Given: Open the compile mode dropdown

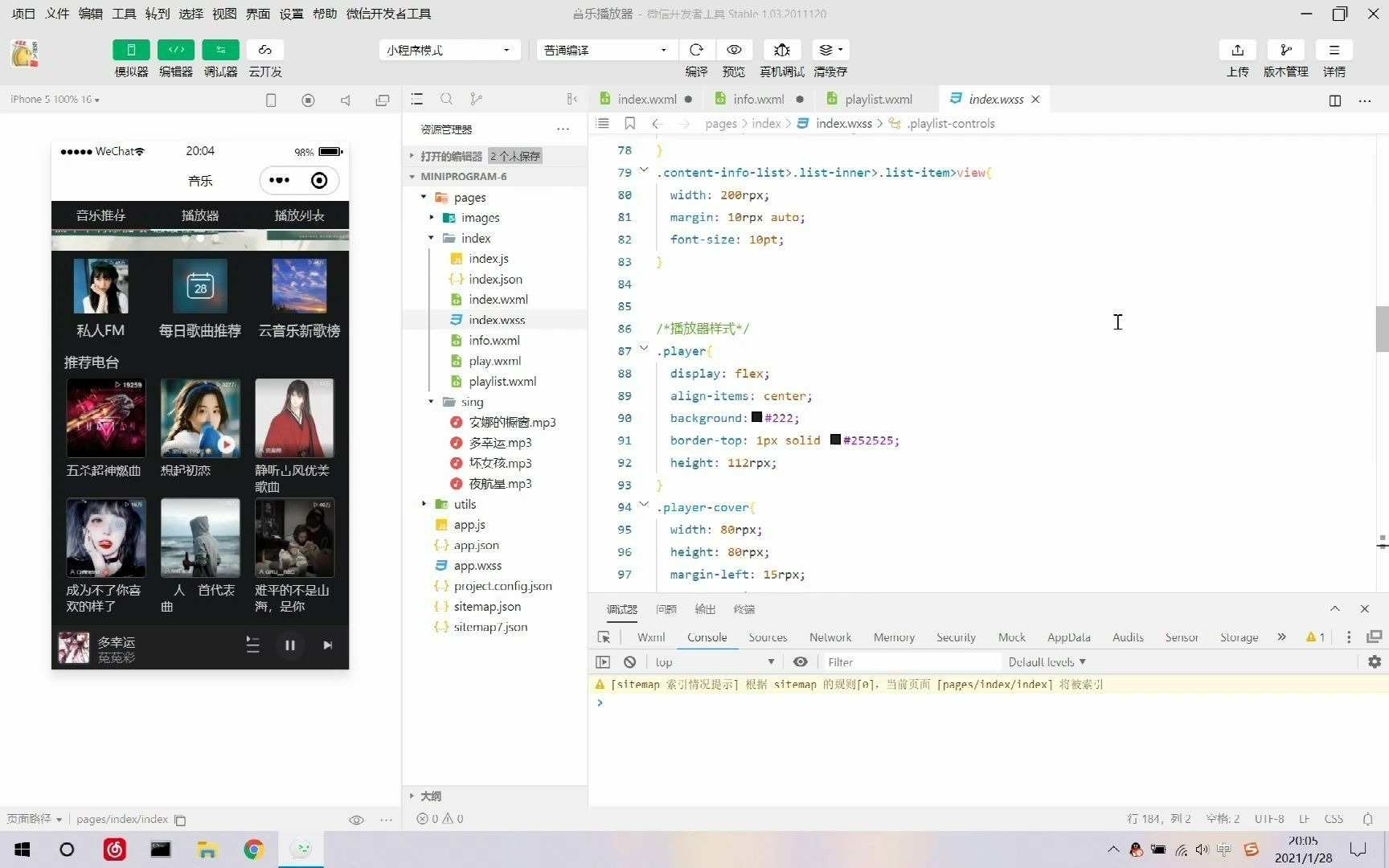Looking at the screenshot, I should pos(607,50).
